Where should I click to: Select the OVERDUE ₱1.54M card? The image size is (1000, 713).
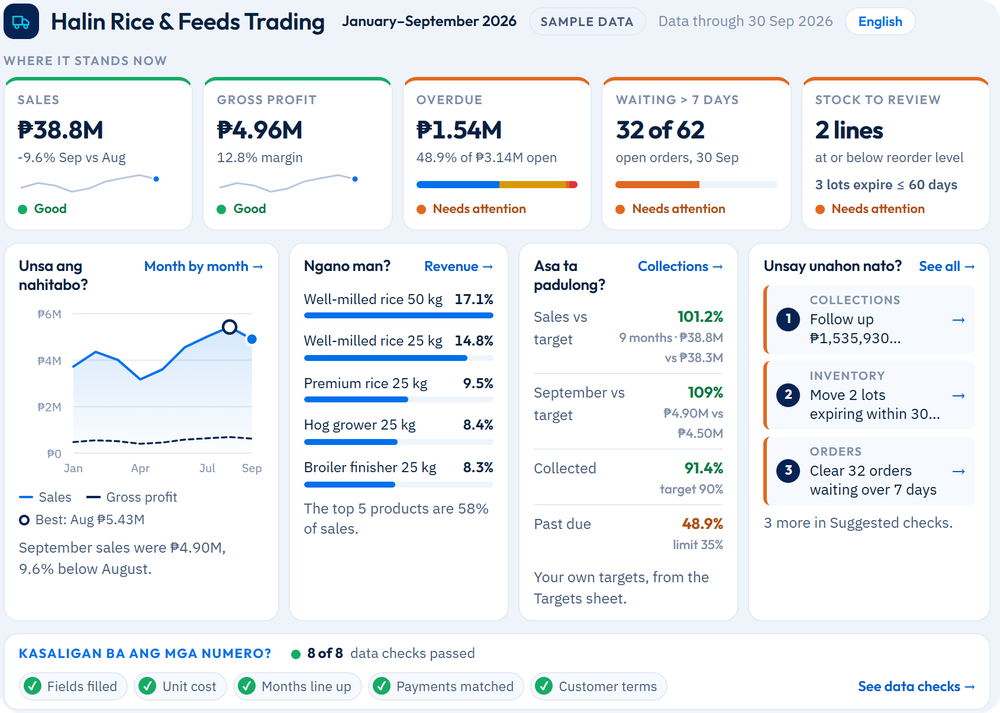point(497,153)
